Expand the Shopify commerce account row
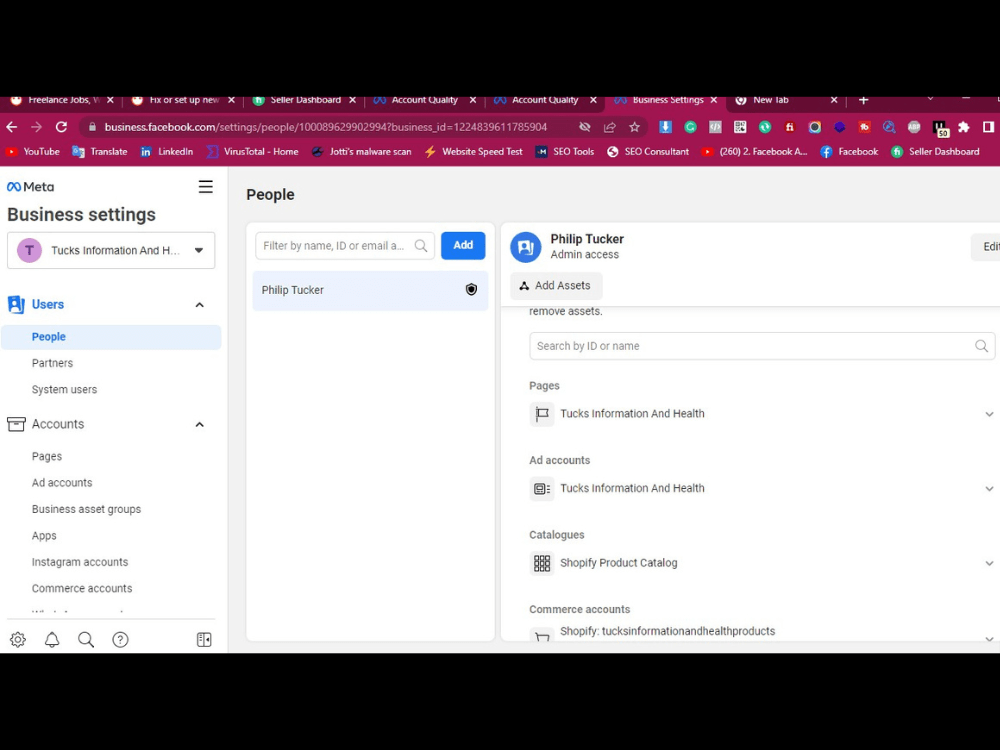The height and width of the screenshot is (750, 1000). pyautogui.click(x=989, y=638)
